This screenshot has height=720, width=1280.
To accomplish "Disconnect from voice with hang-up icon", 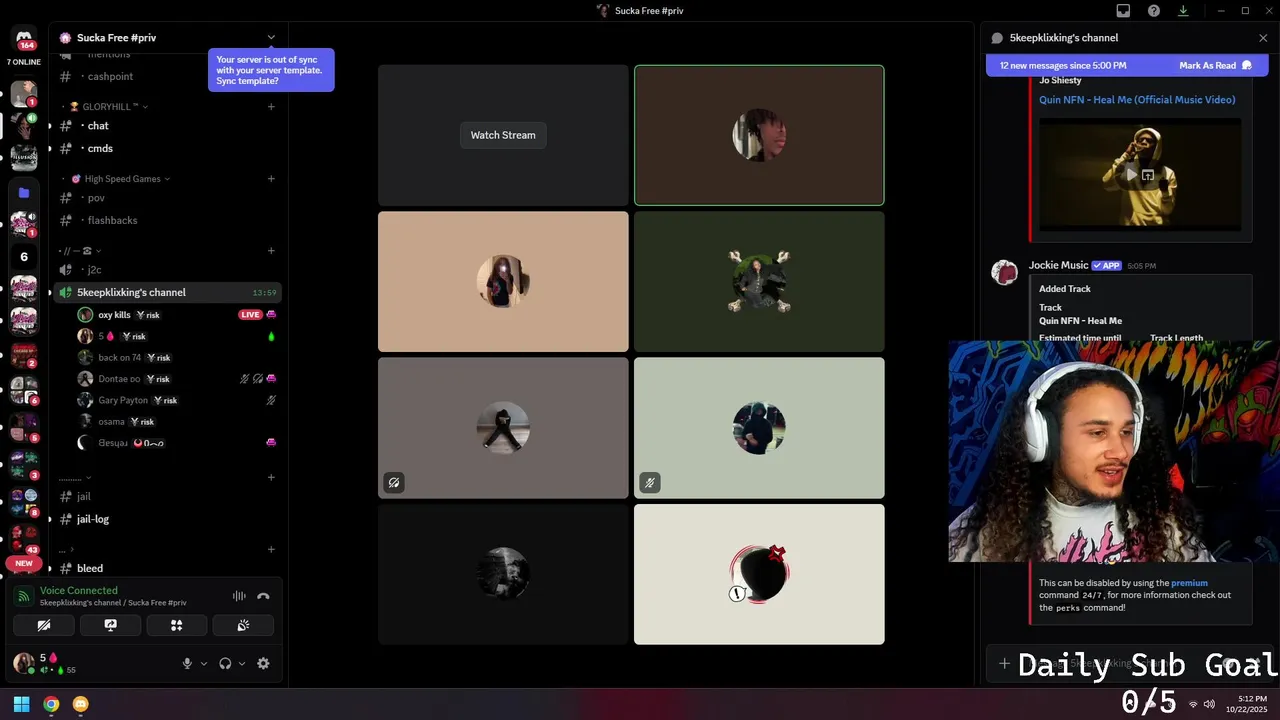I will click(263, 596).
